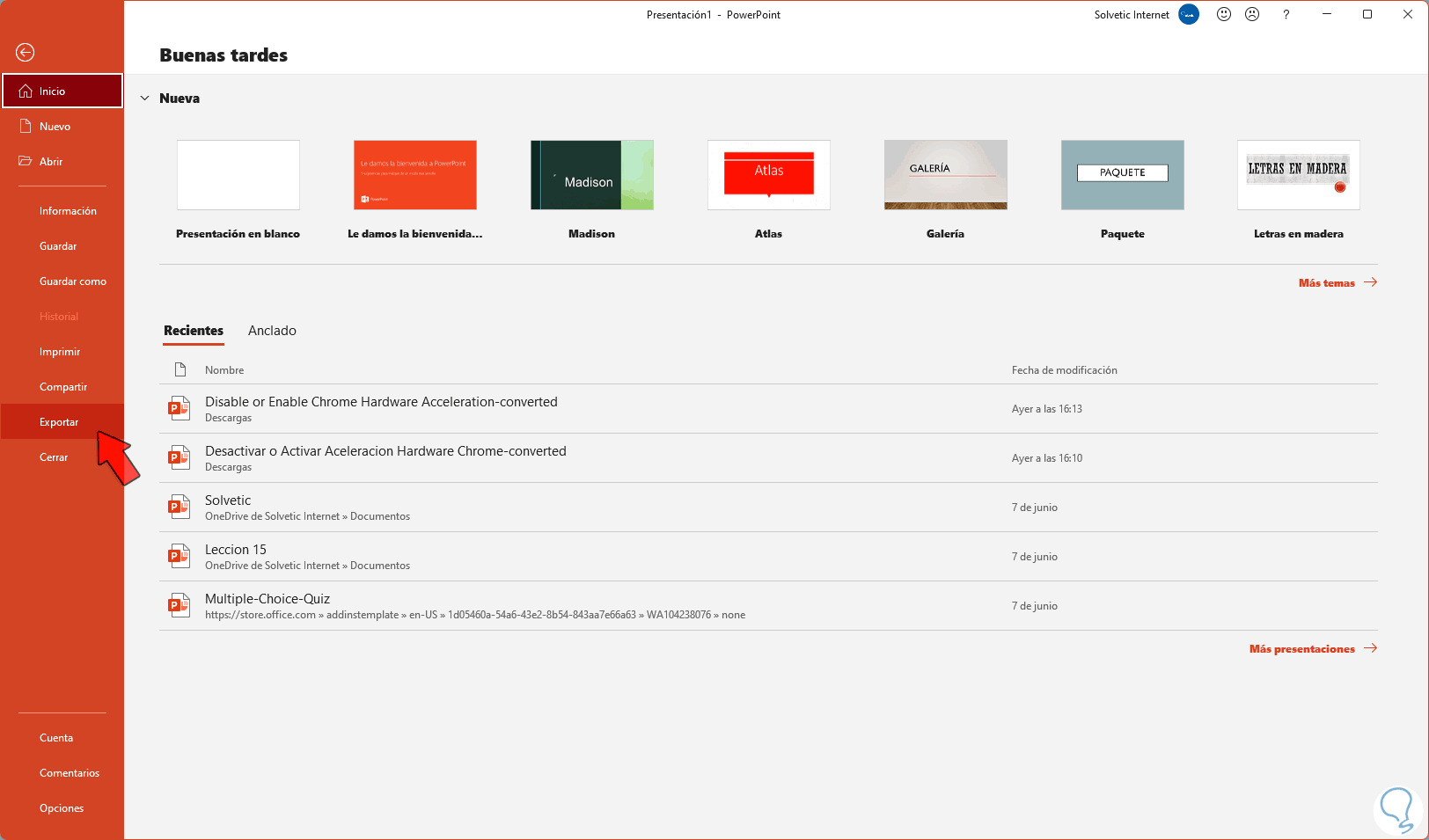
Task: Select the Le damos la bienvenida template thumbnail
Action: [415, 175]
